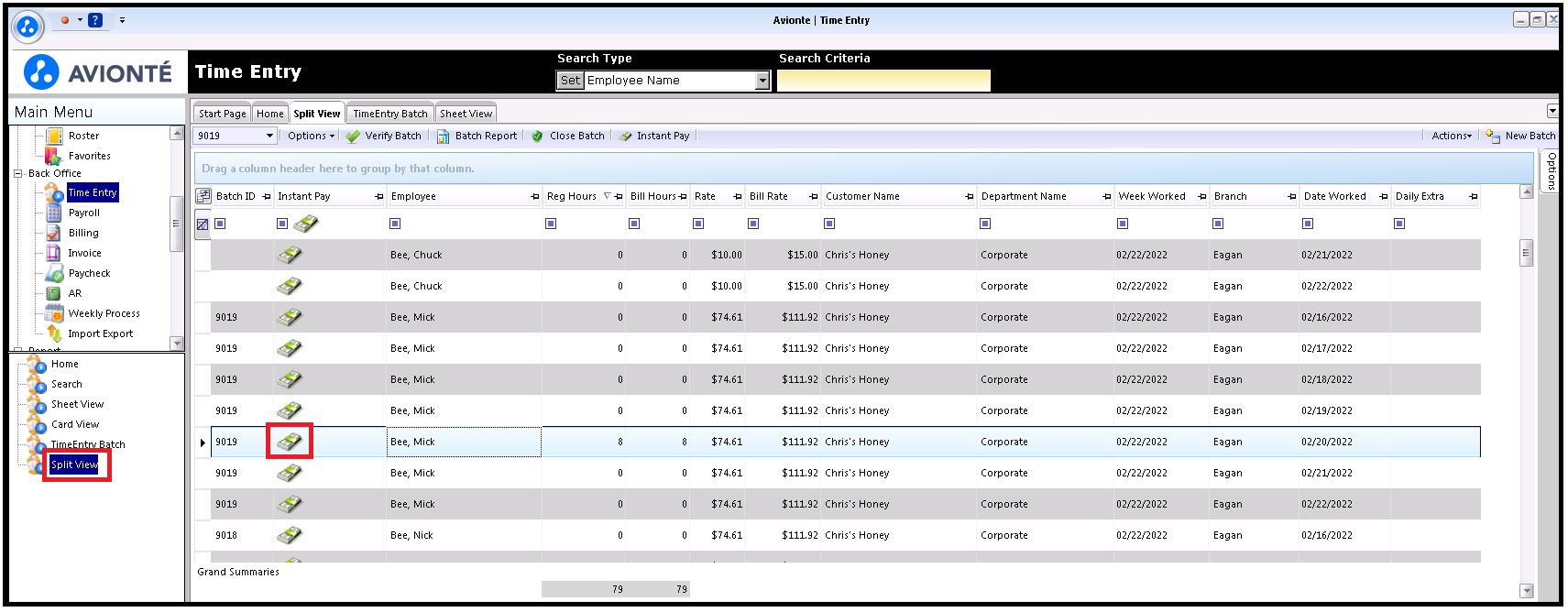1568x612 pixels.
Task: Open Roster in the Main Menu
Action: 83,136
